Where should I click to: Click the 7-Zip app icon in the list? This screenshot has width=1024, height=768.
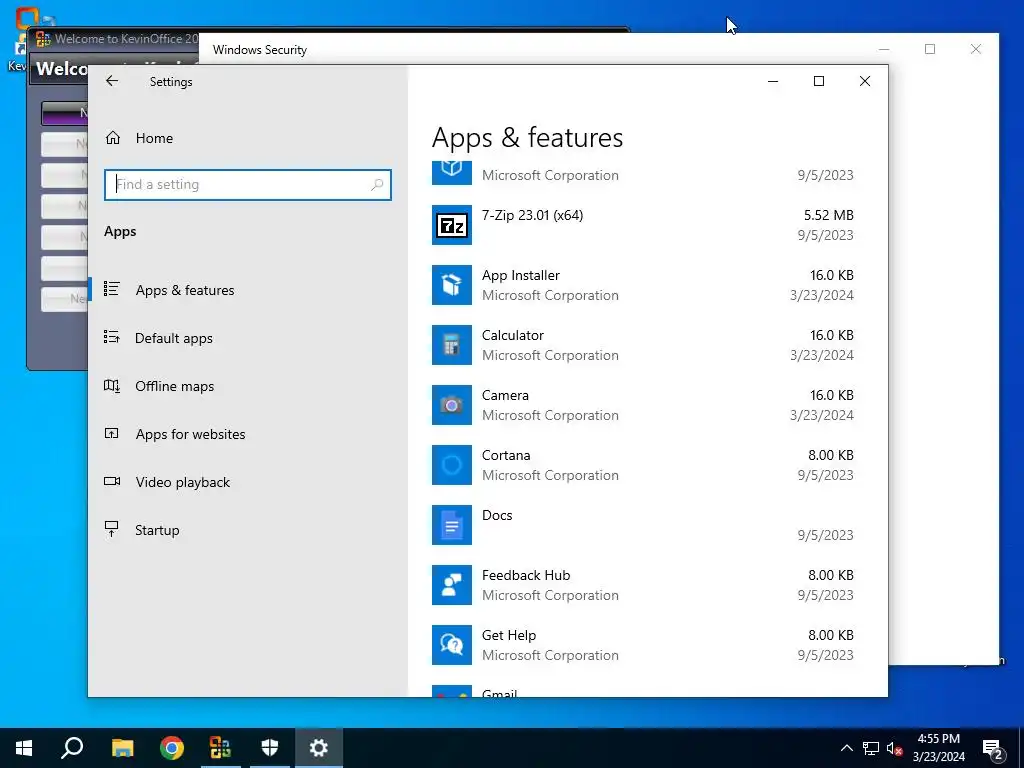pyautogui.click(x=451, y=225)
